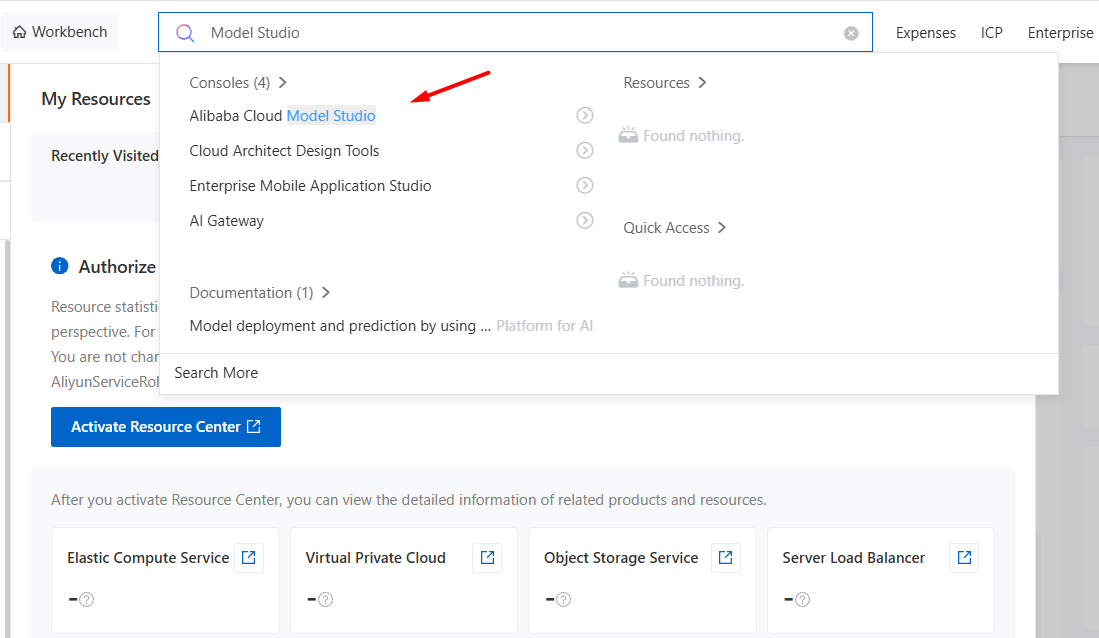The height and width of the screenshot is (638, 1099).
Task: Open Virtual Private Cloud external link icon
Action: (487, 558)
